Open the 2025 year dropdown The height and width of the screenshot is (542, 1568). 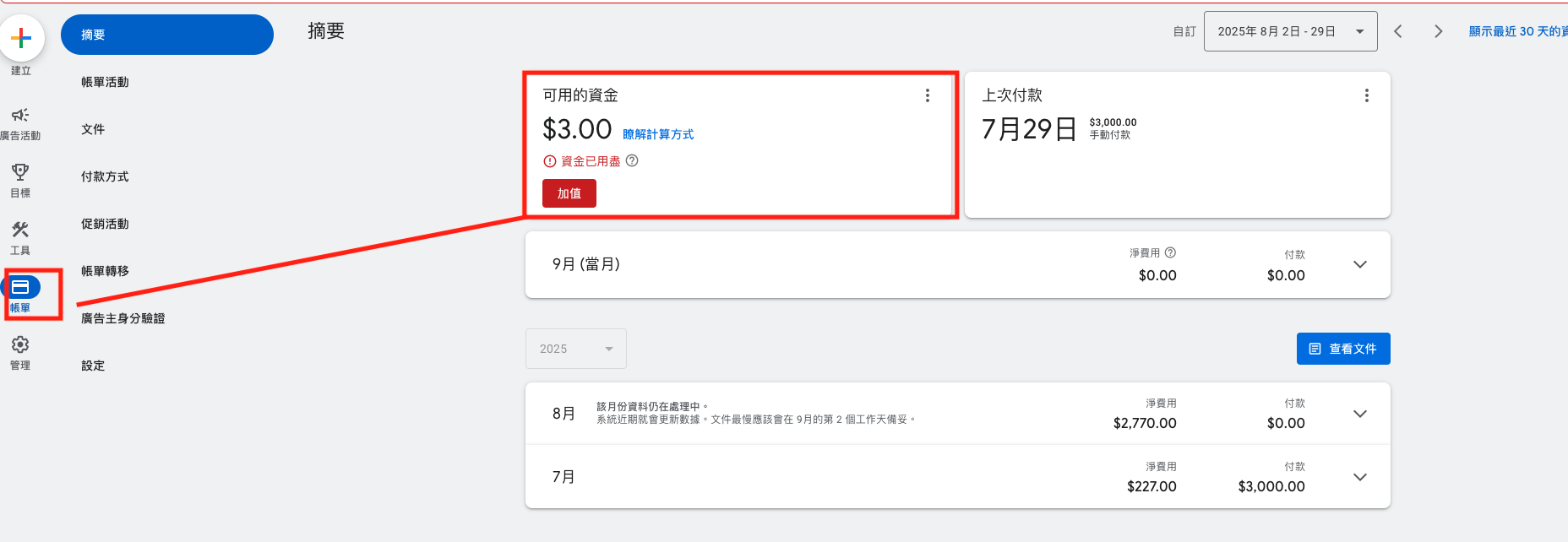(x=576, y=349)
